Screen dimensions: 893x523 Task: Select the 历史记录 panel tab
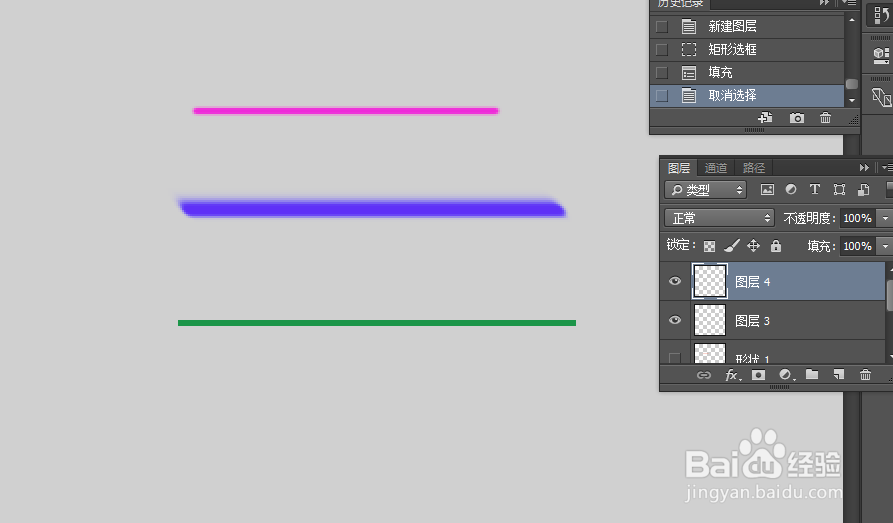(681, 3)
